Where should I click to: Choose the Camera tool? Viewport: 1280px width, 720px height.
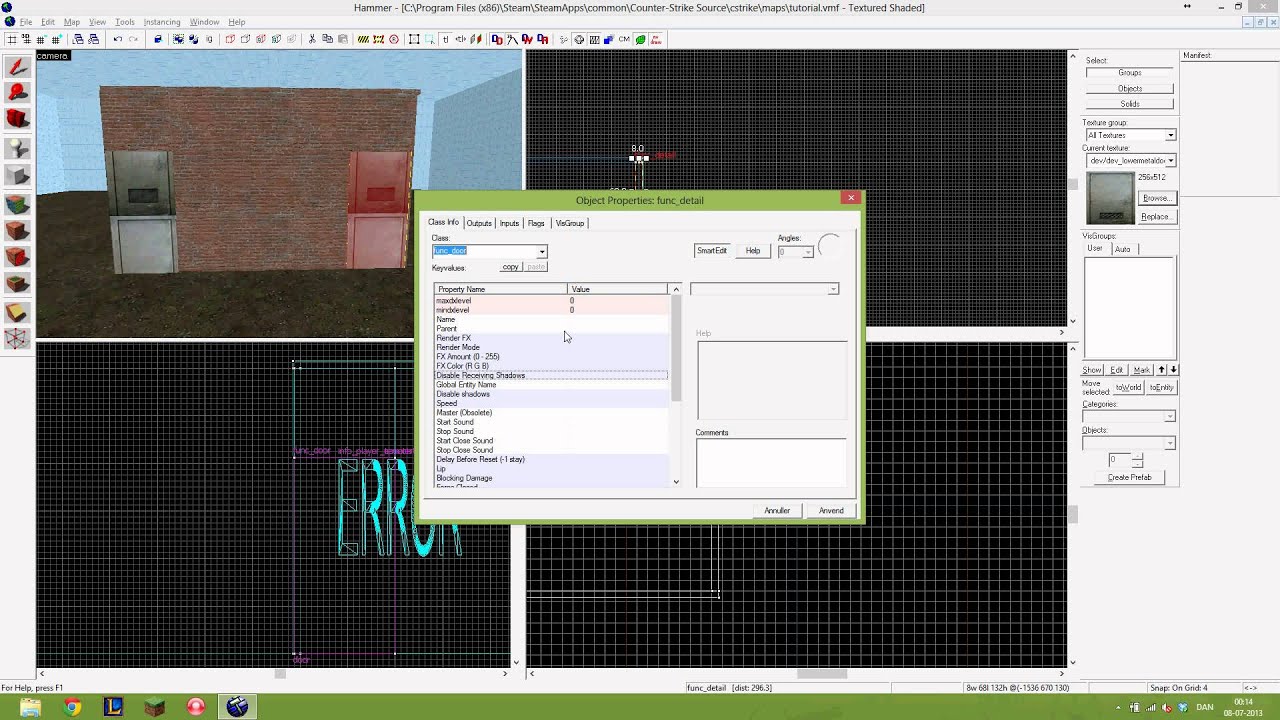(17, 119)
